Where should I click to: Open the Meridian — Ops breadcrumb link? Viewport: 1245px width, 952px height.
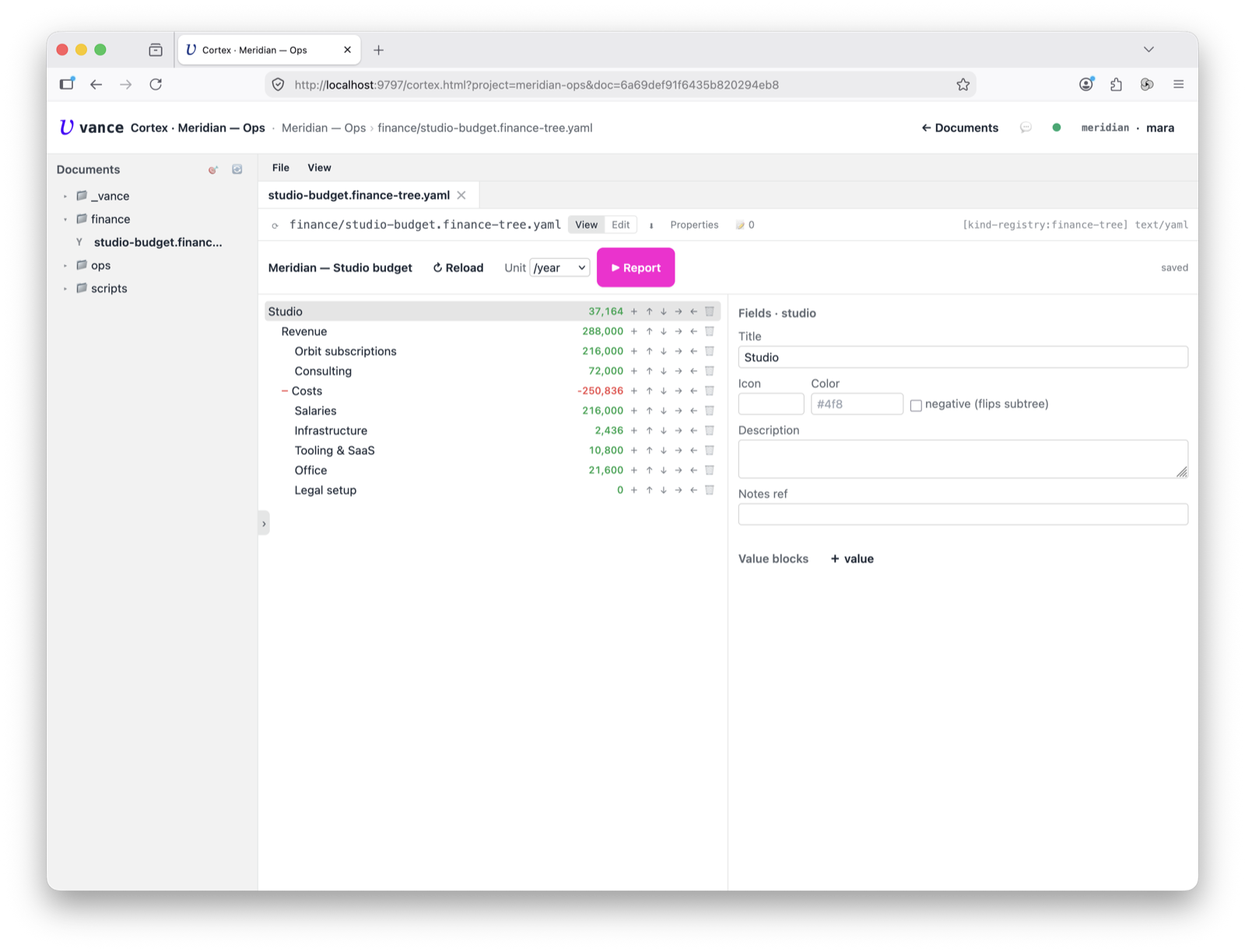[324, 128]
